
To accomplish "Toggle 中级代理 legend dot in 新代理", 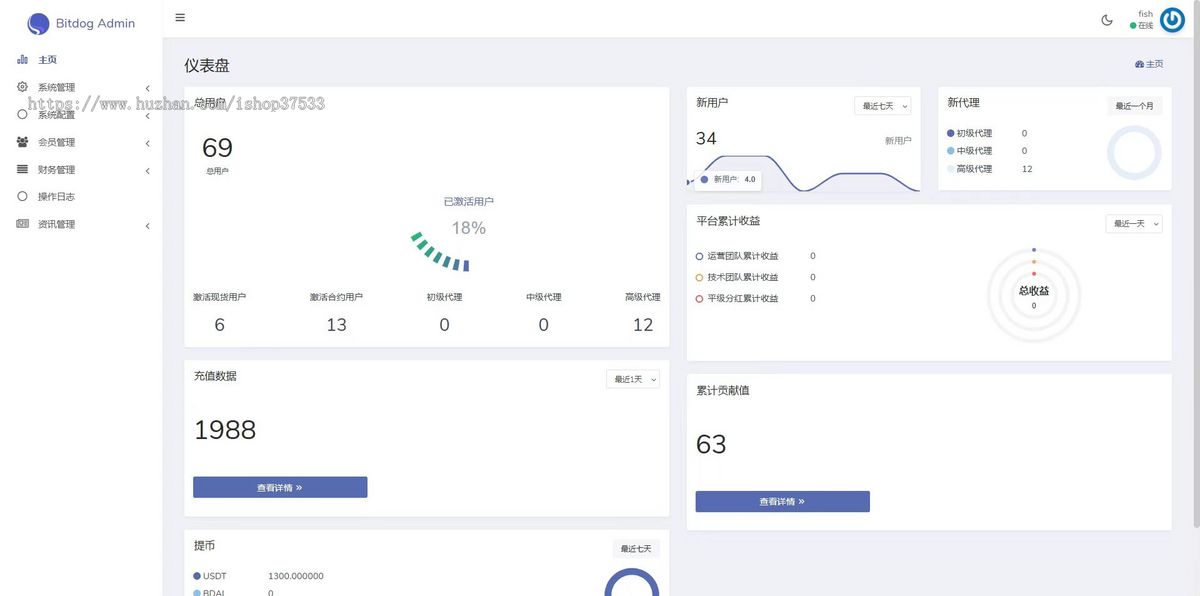I will pyautogui.click(x=951, y=151).
